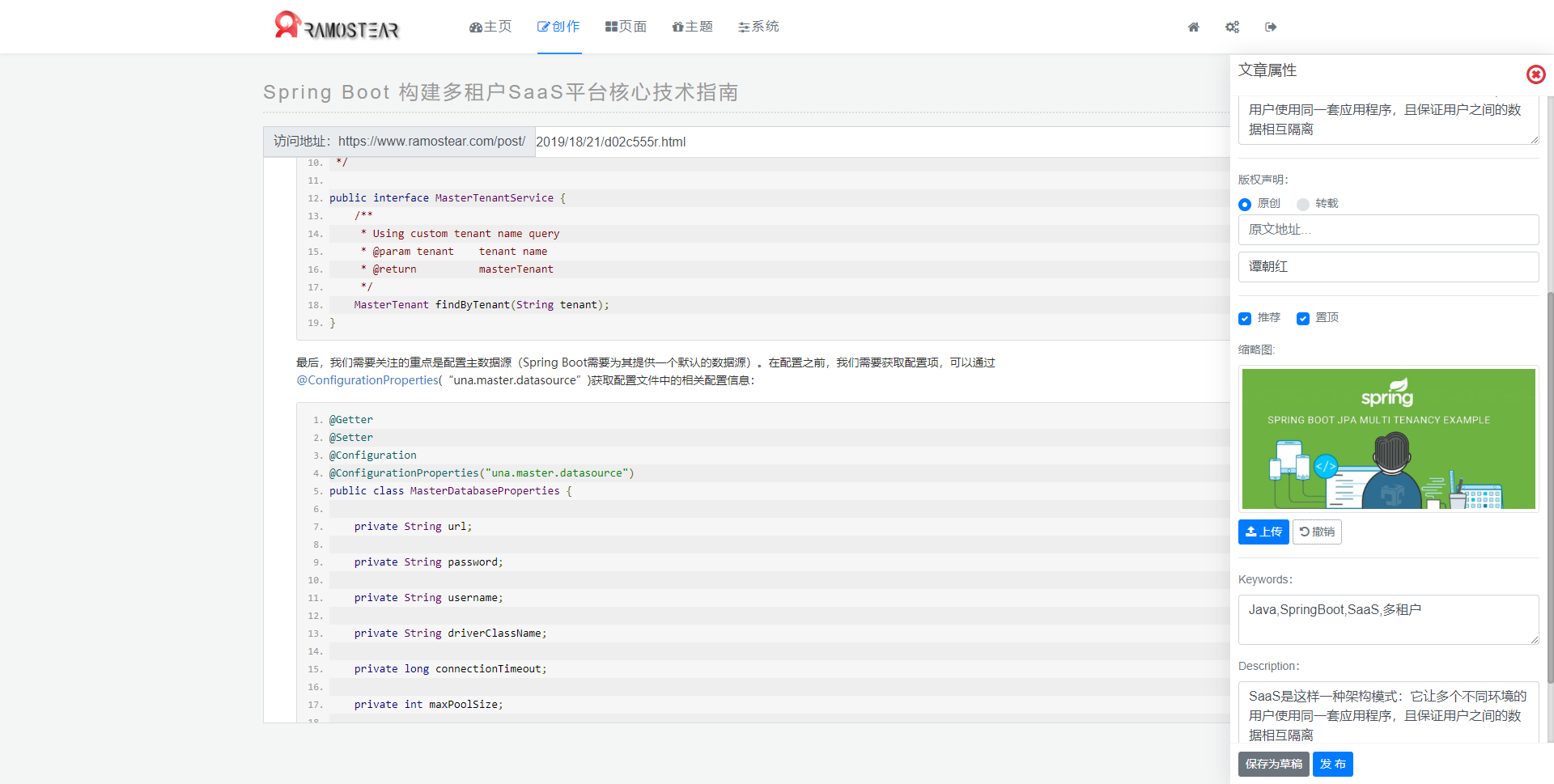
Task: Close the 文章属性 panel with red X
Action: click(x=1535, y=74)
